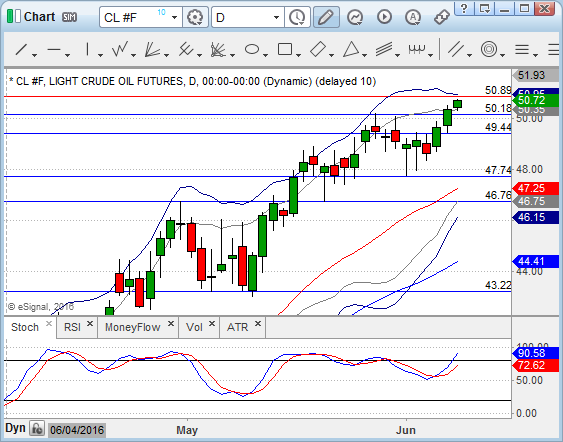This screenshot has width=563, height=442.
Task: Click the 43.22 support line label
Action: pos(498,285)
